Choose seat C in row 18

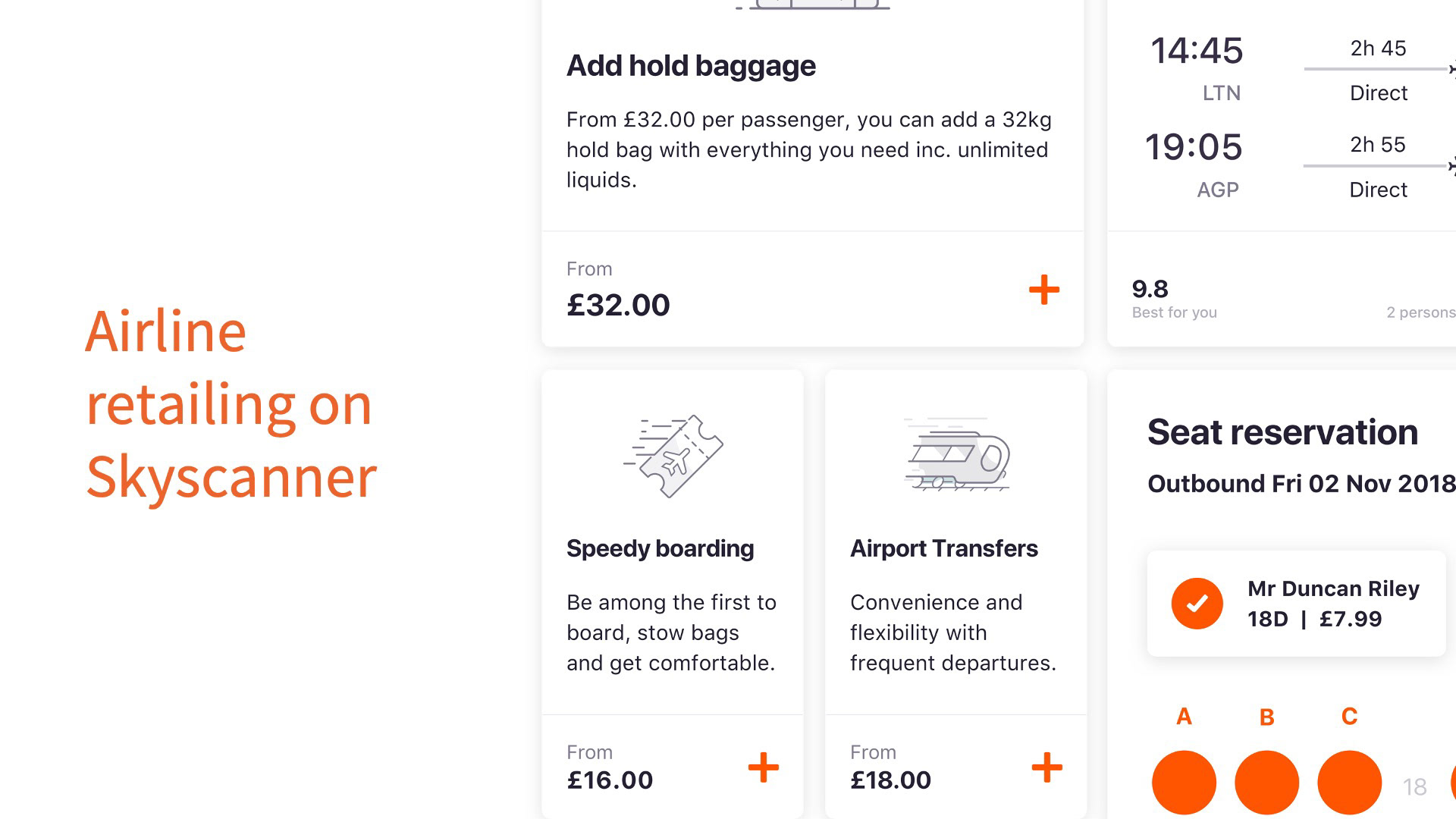tap(1349, 783)
